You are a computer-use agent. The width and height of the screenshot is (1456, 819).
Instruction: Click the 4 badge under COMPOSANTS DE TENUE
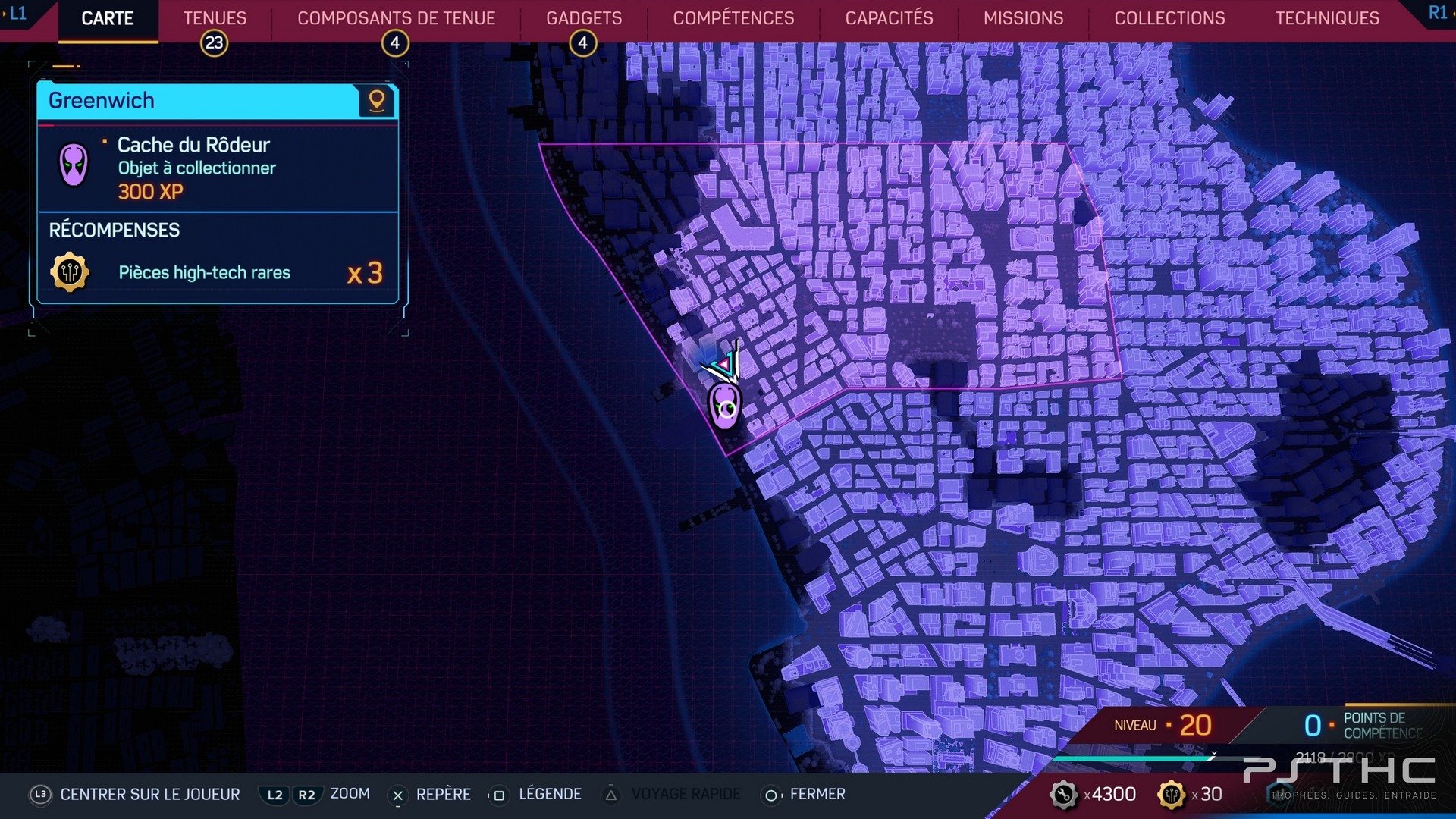pyautogui.click(x=395, y=43)
